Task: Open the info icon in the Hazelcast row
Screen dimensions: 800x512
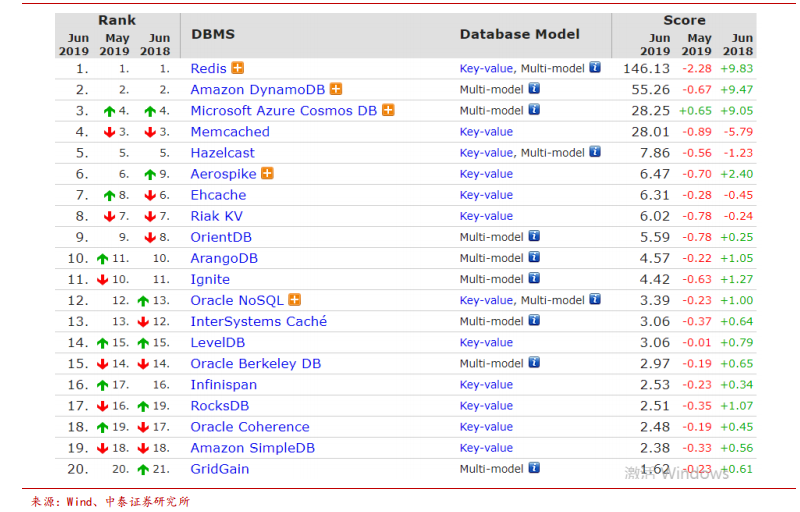Action: (595, 152)
